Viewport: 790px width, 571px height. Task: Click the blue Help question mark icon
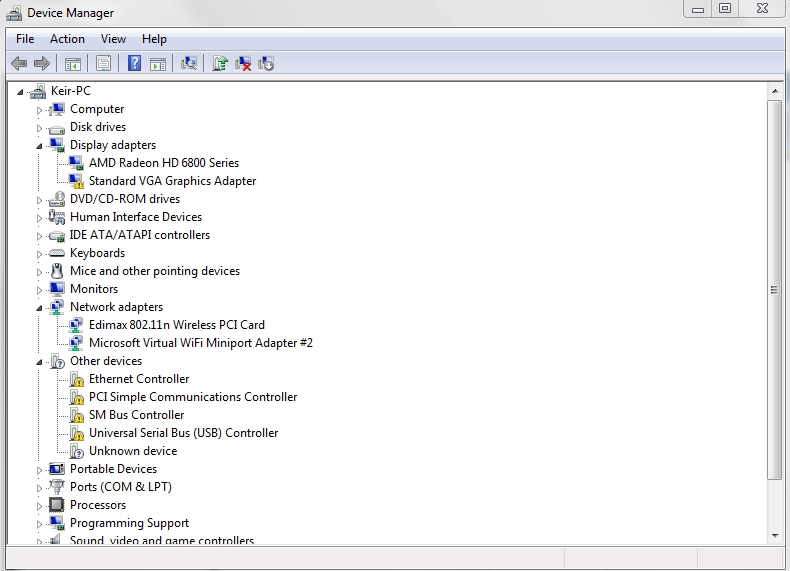coord(134,64)
